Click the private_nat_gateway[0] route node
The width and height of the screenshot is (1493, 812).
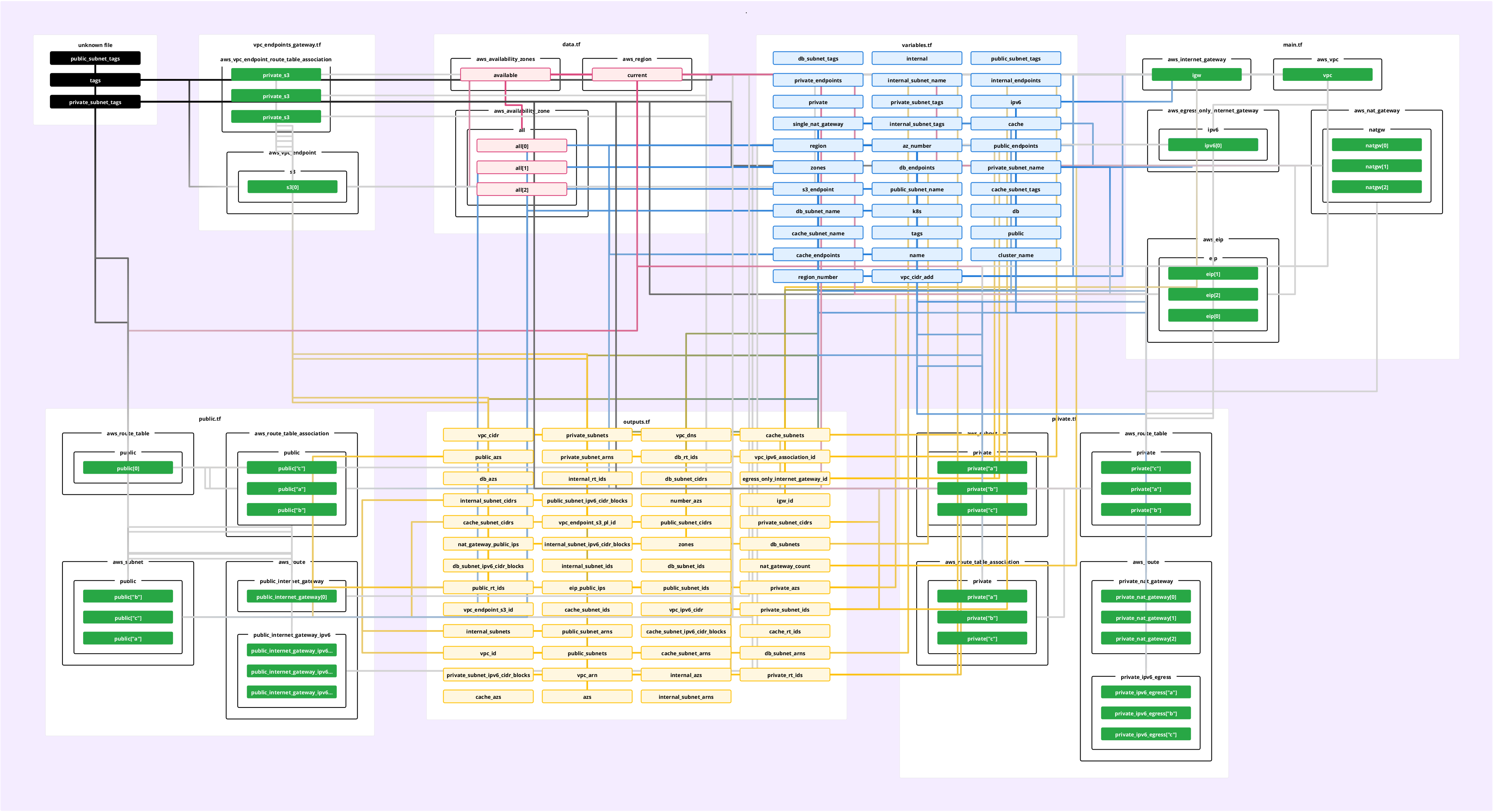[x=1145, y=597]
